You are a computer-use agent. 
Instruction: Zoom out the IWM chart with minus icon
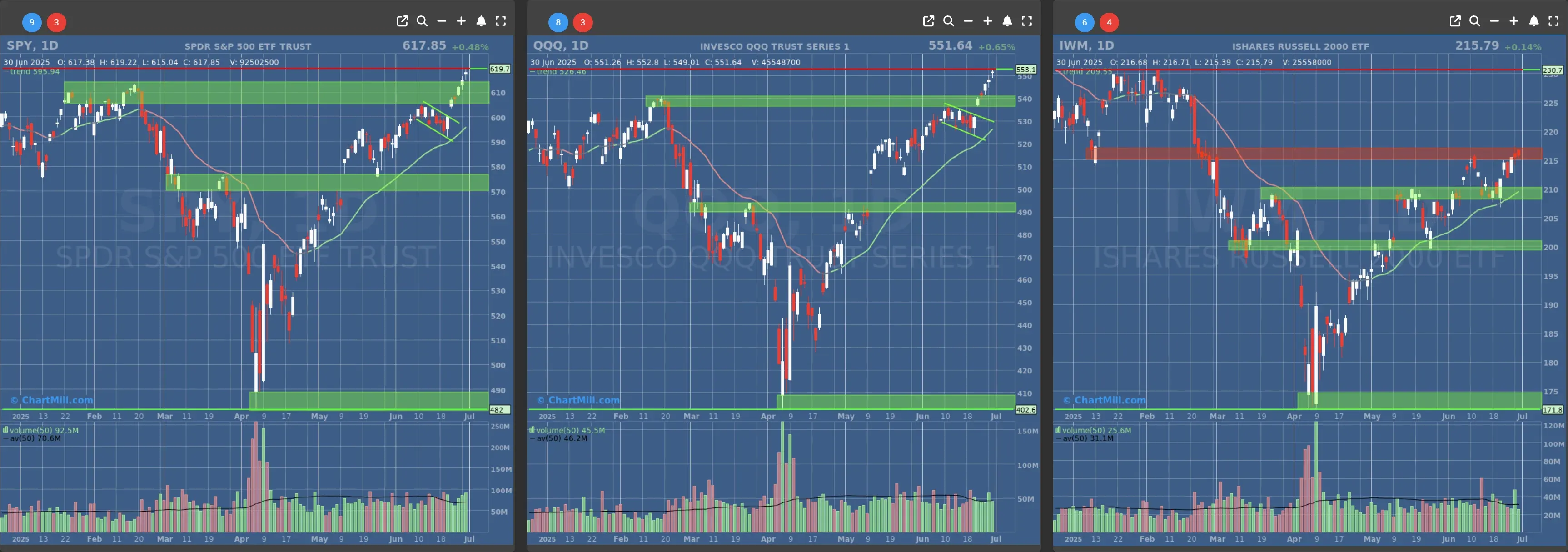(1494, 21)
